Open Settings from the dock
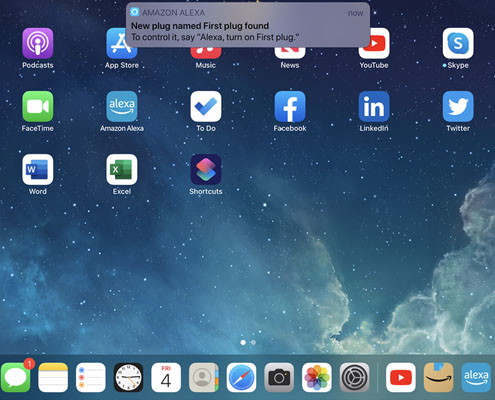495x400 pixels. [354, 378]
